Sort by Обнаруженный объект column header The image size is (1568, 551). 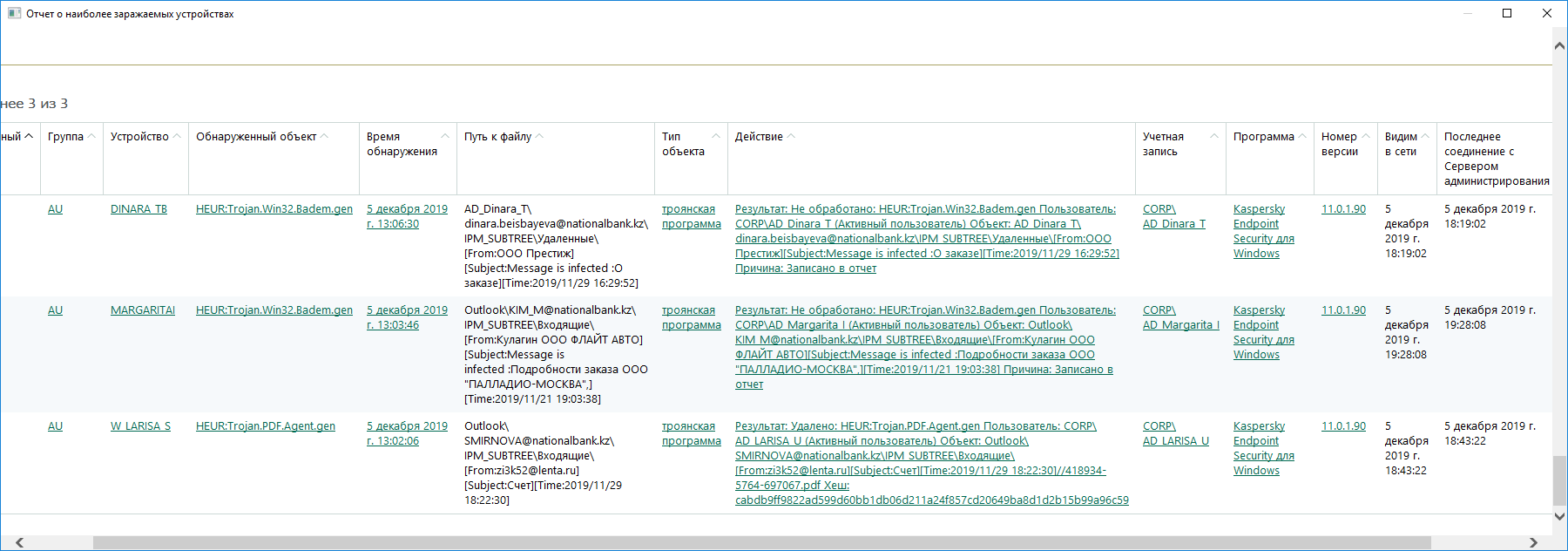(255, 136)
